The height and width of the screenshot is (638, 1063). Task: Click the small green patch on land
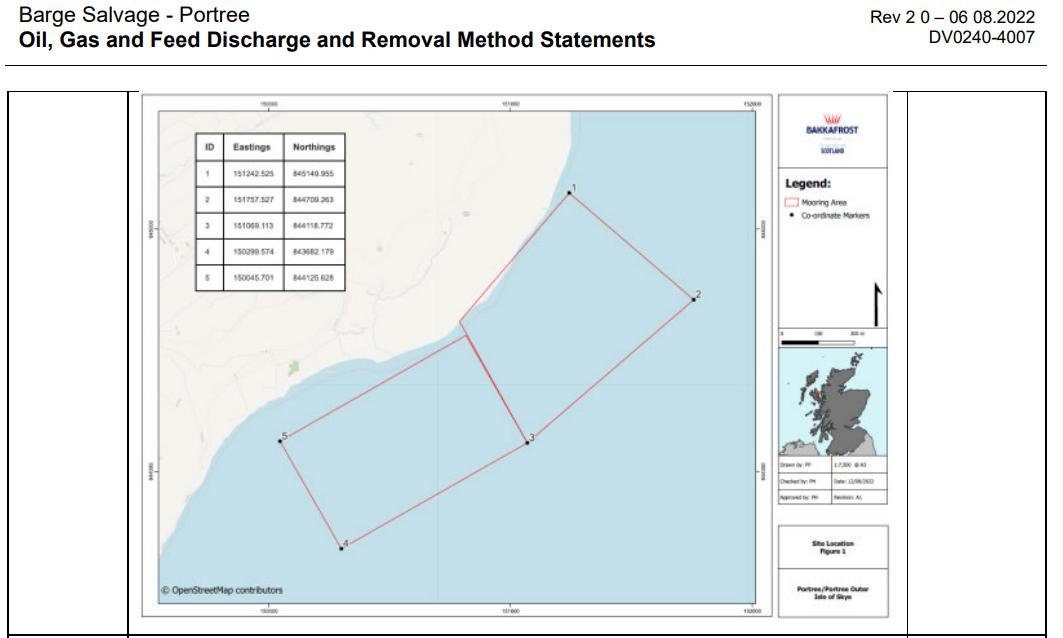coord(293,368)
